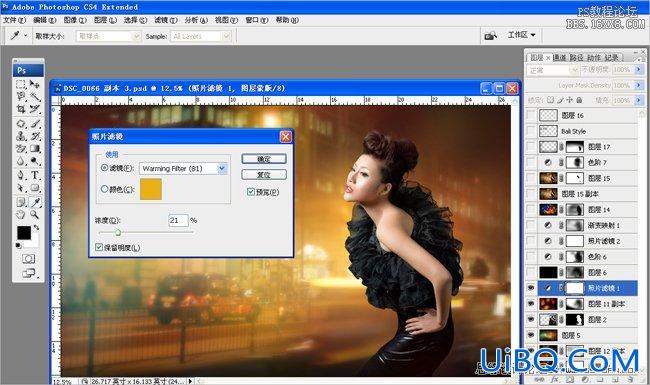Select the Zoom tool

point(35,214)
